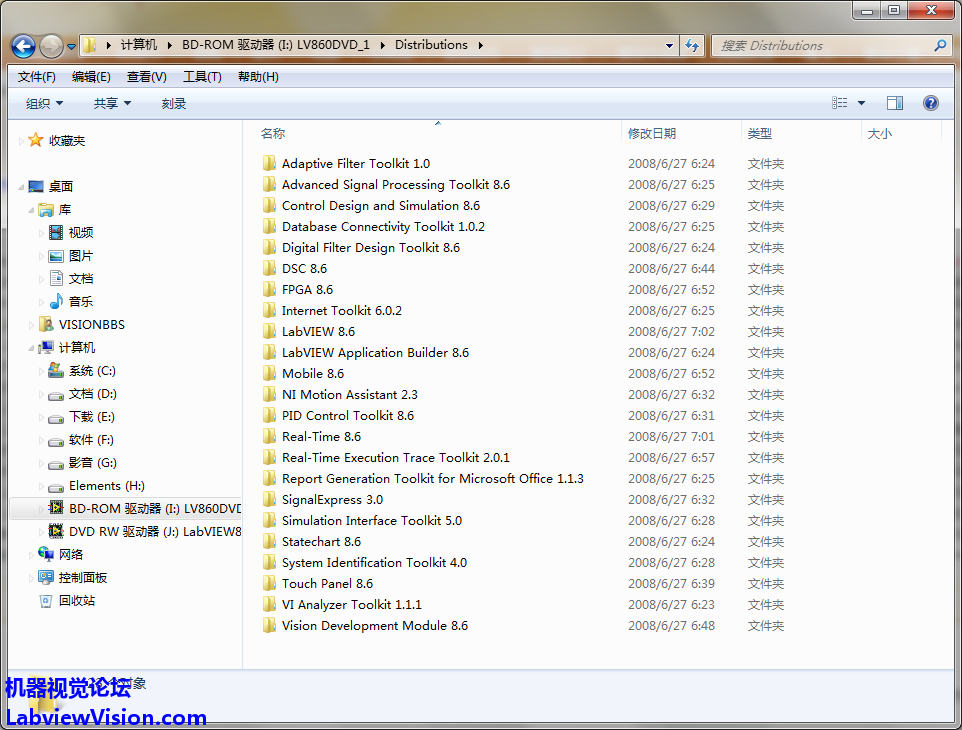Select the 软件 (F:) drive

[x=91, y=440]
